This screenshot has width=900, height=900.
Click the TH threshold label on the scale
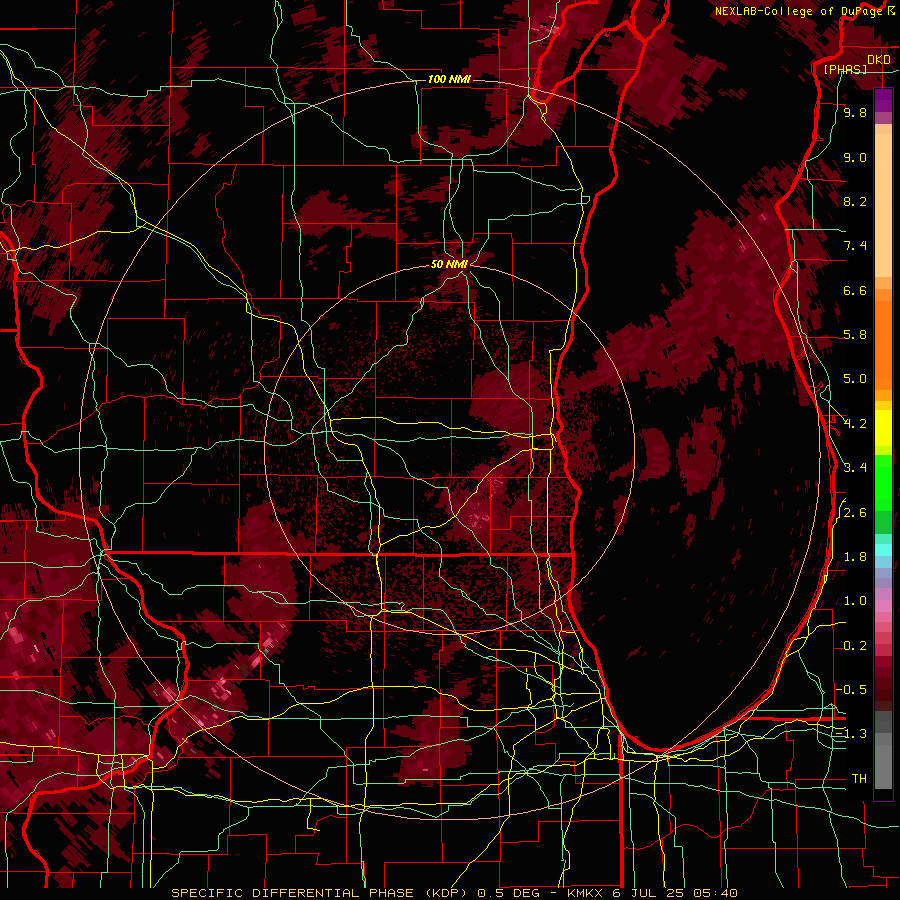point(859,779)
